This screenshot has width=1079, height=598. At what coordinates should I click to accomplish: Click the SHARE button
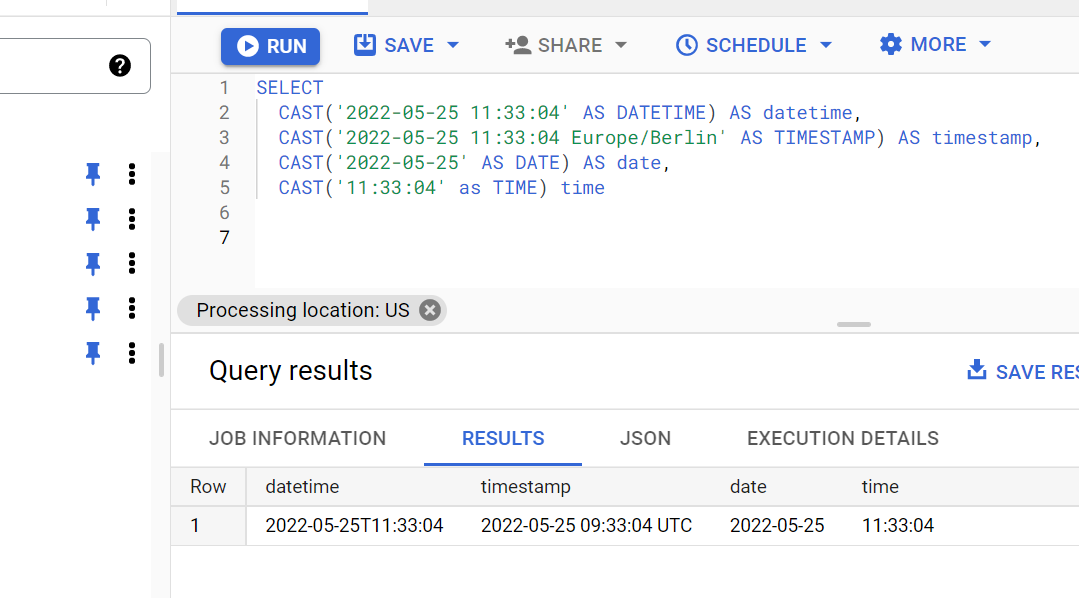554,45
